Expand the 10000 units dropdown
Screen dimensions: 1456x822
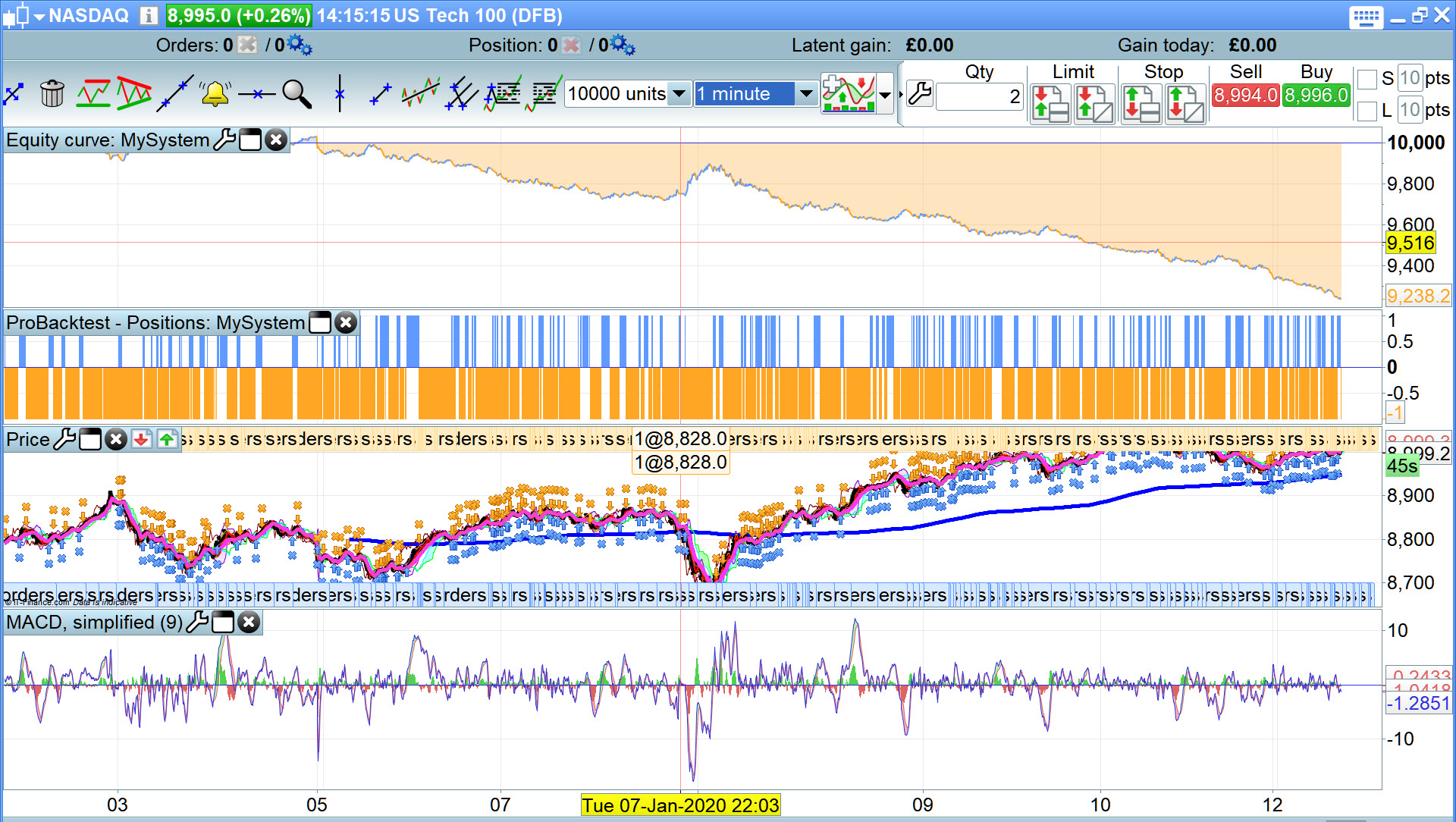[x=679, y=94]
